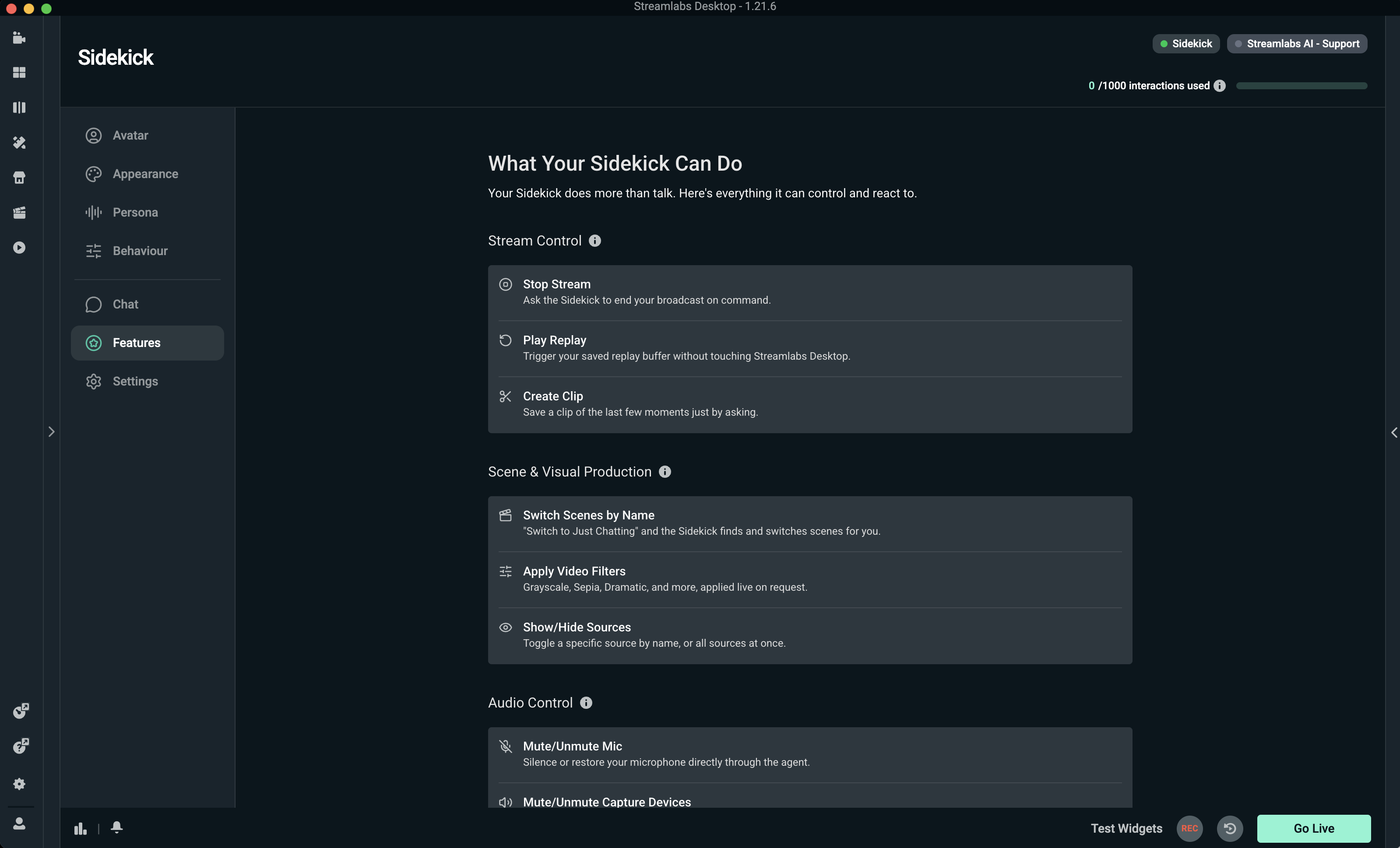Click the Stop Stream icon
1400x848 pixels.
pyautogui.click(x=505, y=284)
